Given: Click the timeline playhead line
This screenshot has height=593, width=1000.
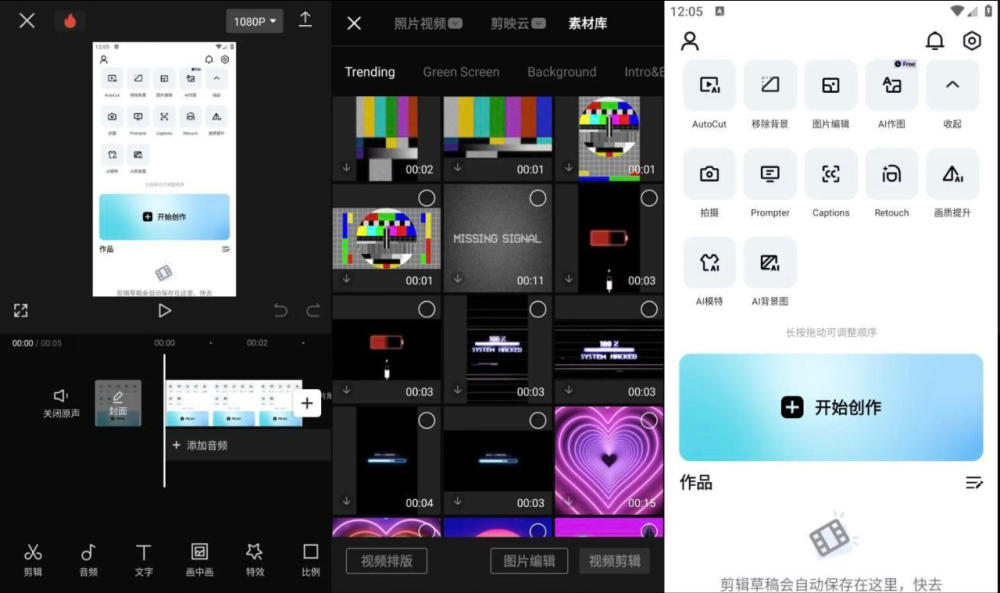Looking at the screenshot, I should [x=164, y=421].
